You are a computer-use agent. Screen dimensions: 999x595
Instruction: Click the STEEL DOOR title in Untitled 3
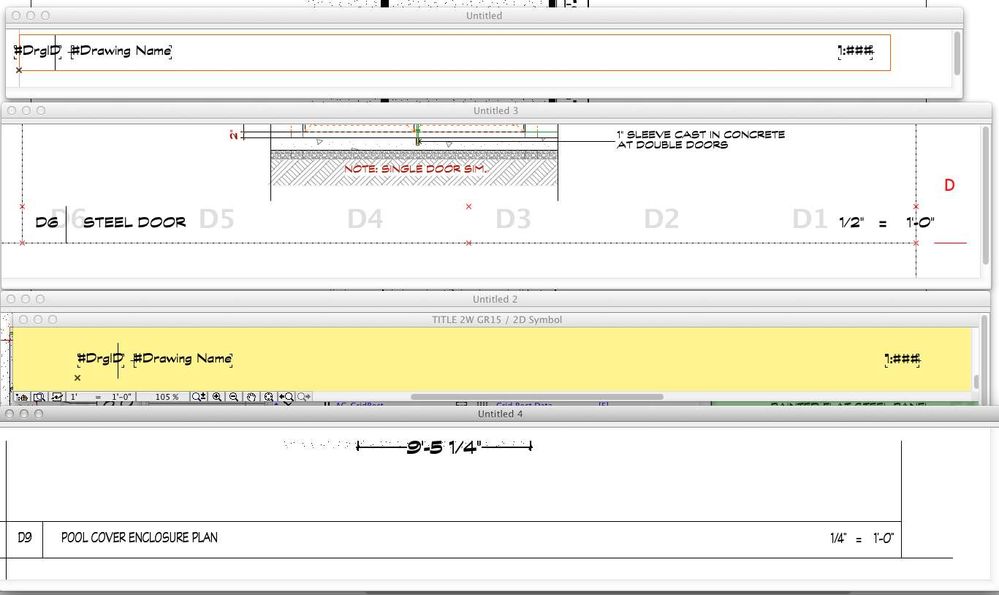(x=134, y=222)
